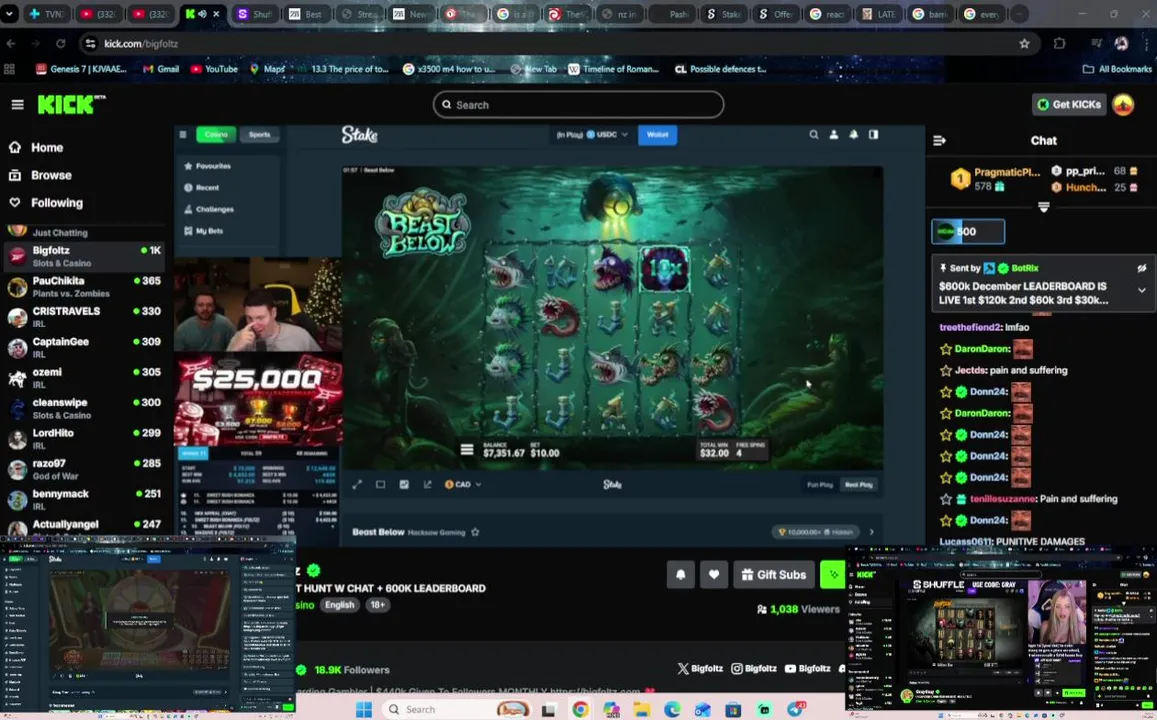Collapse the chat panel with arrow icon
Viewport: 1157px width, 720px height.
pos(939,140)
